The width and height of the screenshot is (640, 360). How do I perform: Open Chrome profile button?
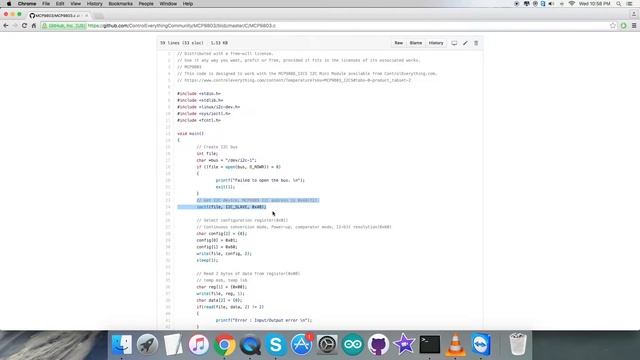point(634,14)
